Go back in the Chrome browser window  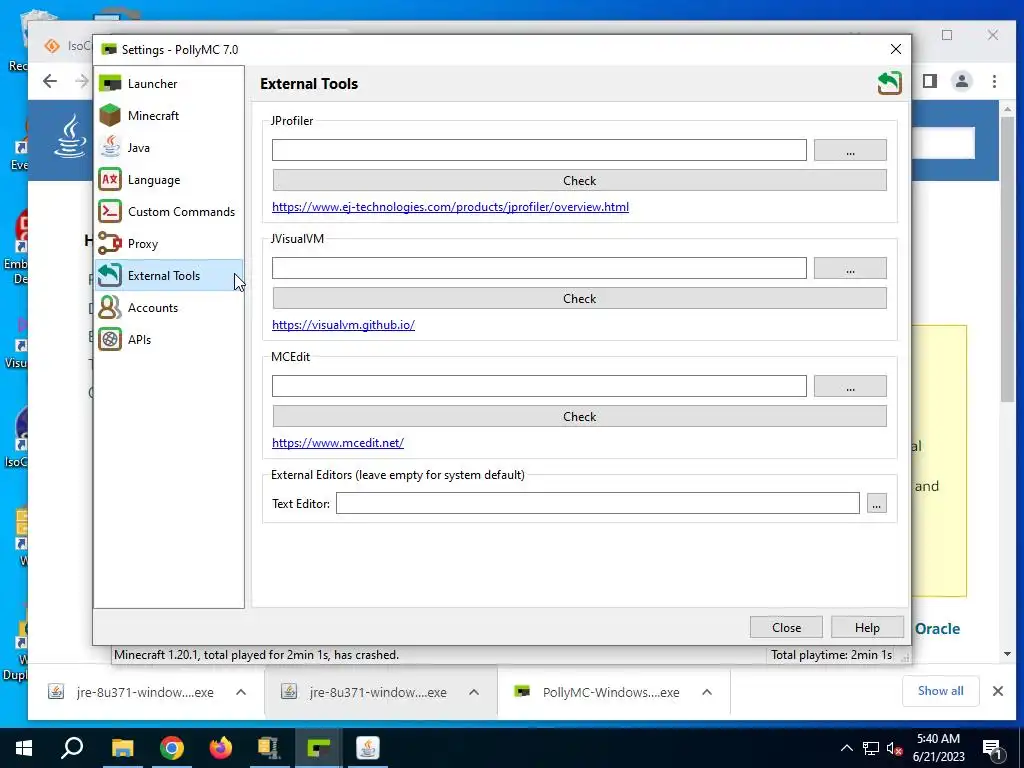coord(50,81)
